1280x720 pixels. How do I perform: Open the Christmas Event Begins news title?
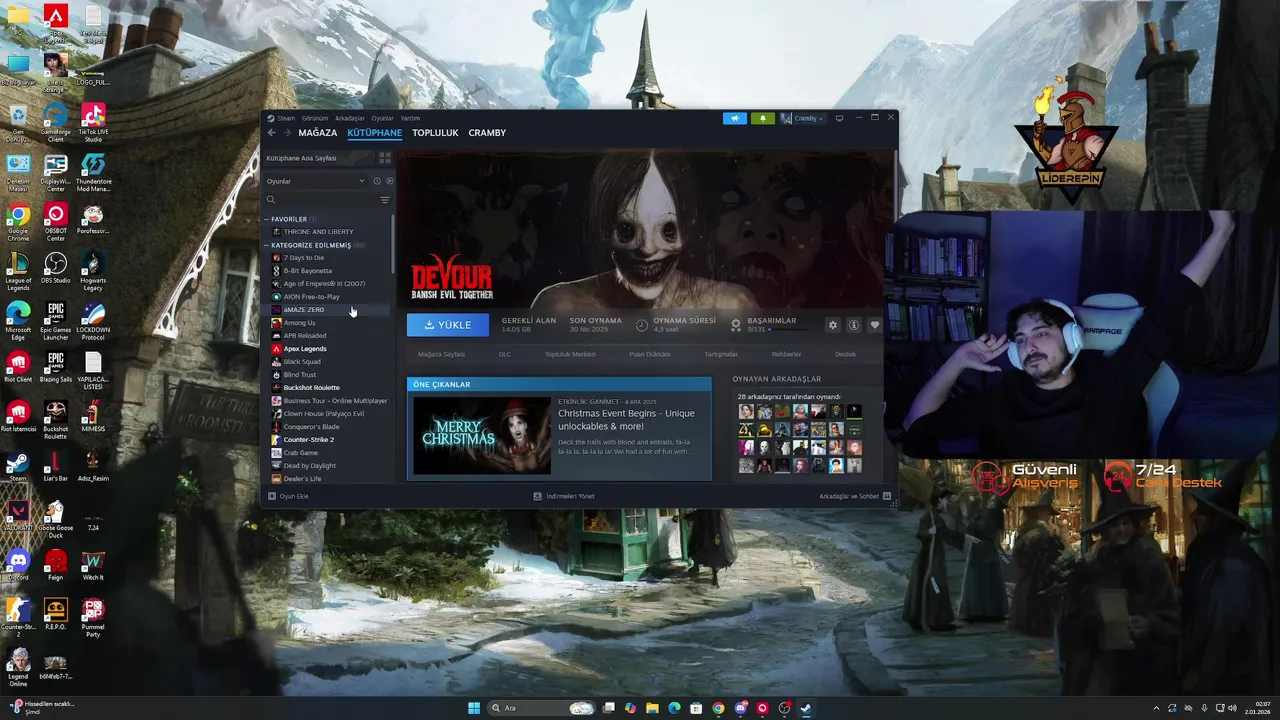[626, 420]
